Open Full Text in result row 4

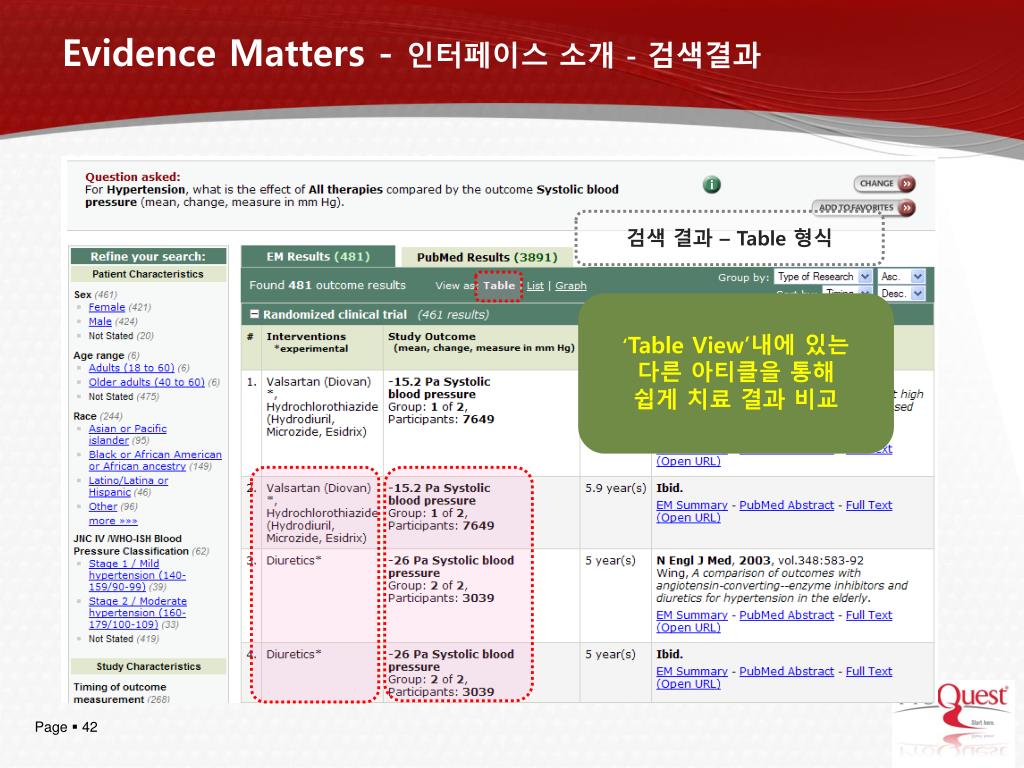[x=869, y=671]
